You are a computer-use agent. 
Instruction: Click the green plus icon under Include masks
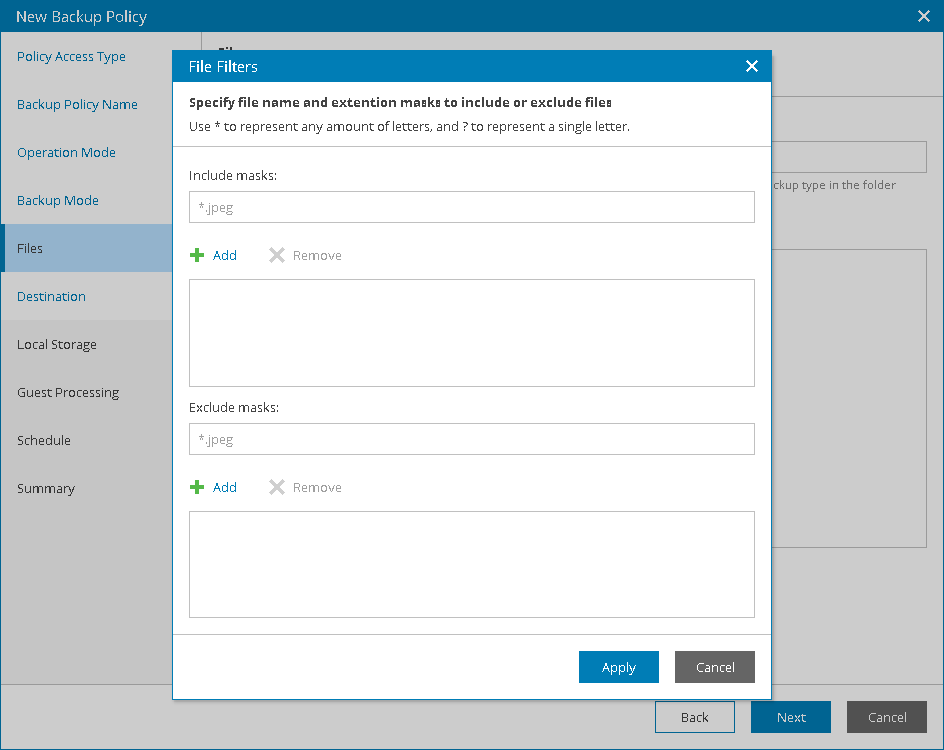coord(197,255)
